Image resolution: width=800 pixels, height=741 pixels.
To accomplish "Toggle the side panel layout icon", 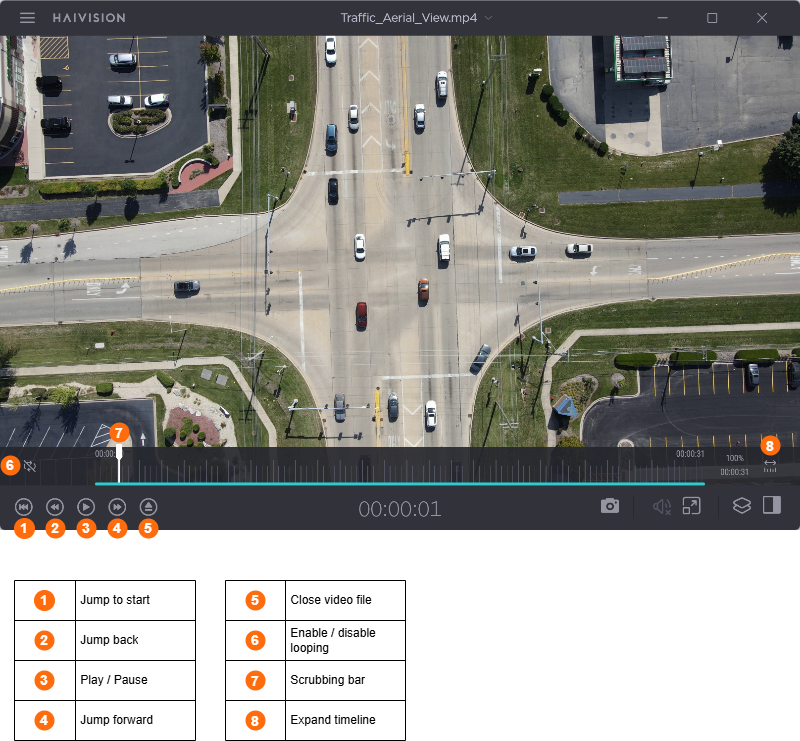I will point(771,506).
